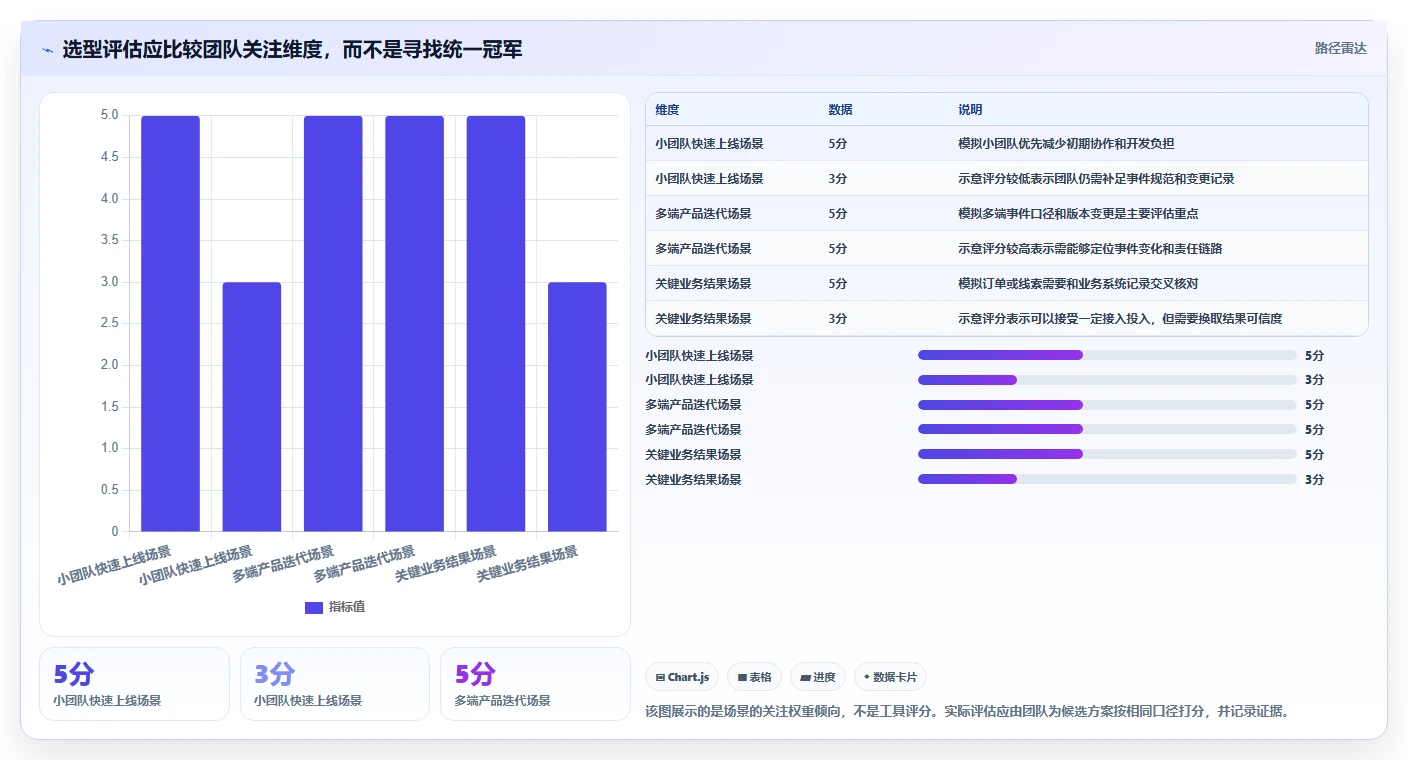1408x760 pixels.
Task: Select the 表格 tag
Action: [x=755, y=677]
